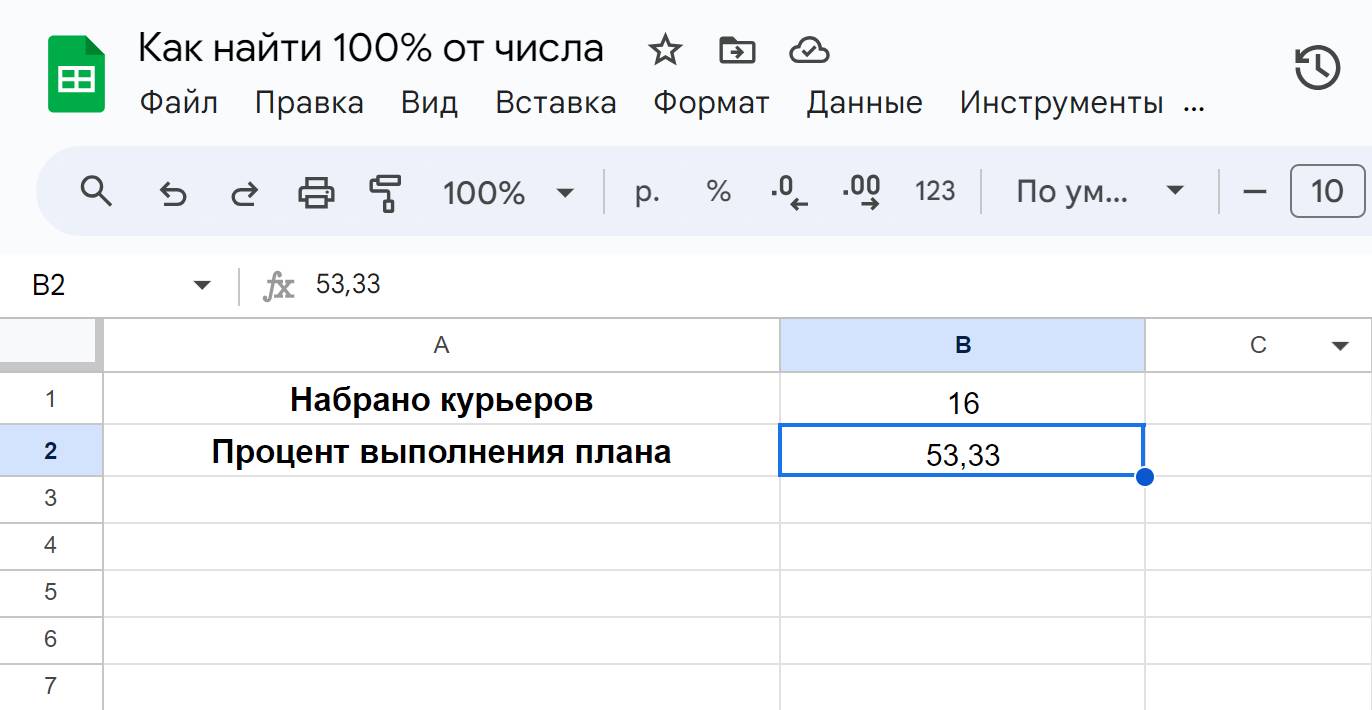Print the spreadsheet
Screen dimensions: 1372x710
316,191
